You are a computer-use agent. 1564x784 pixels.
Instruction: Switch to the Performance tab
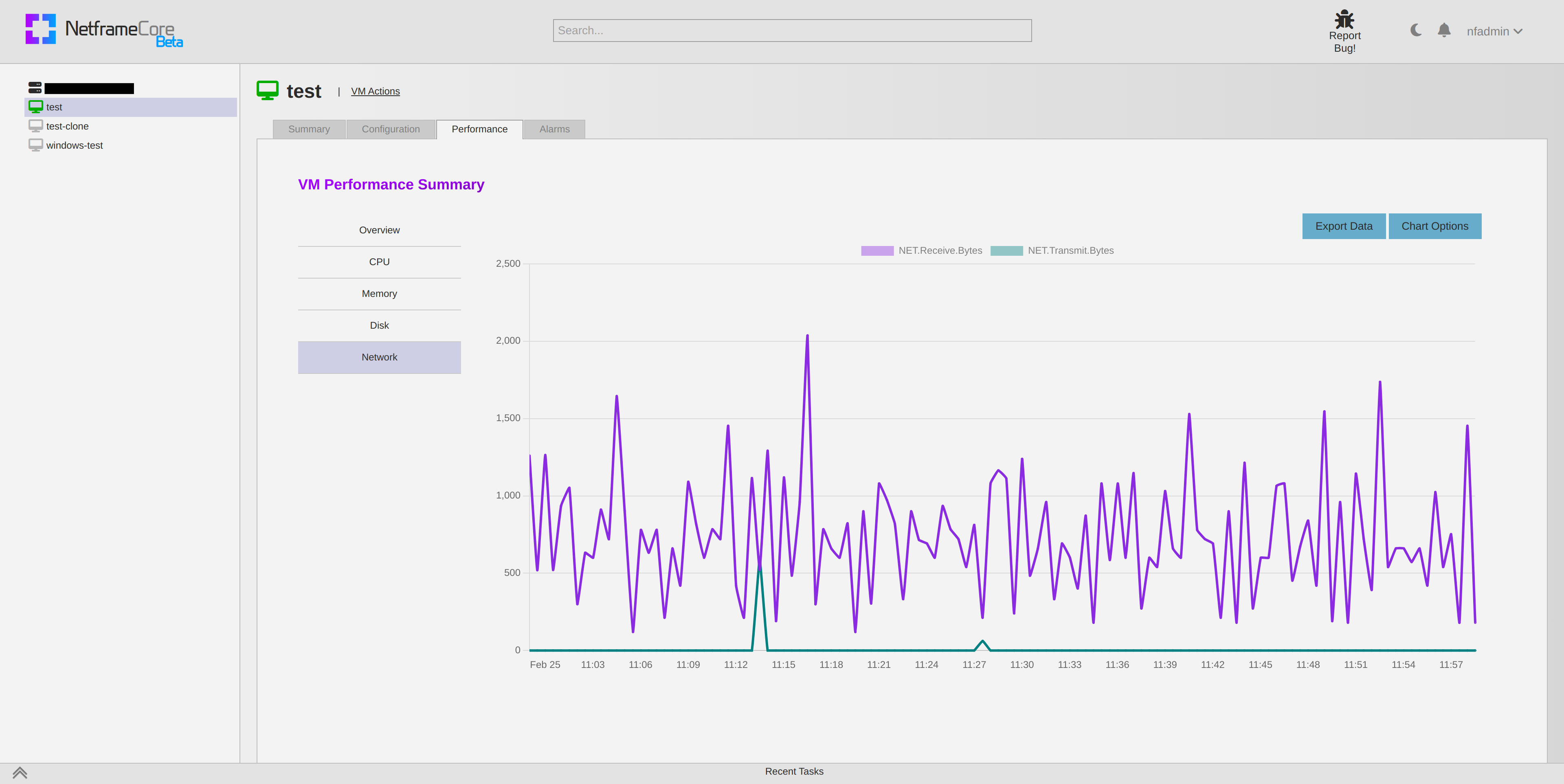point(480,130)
